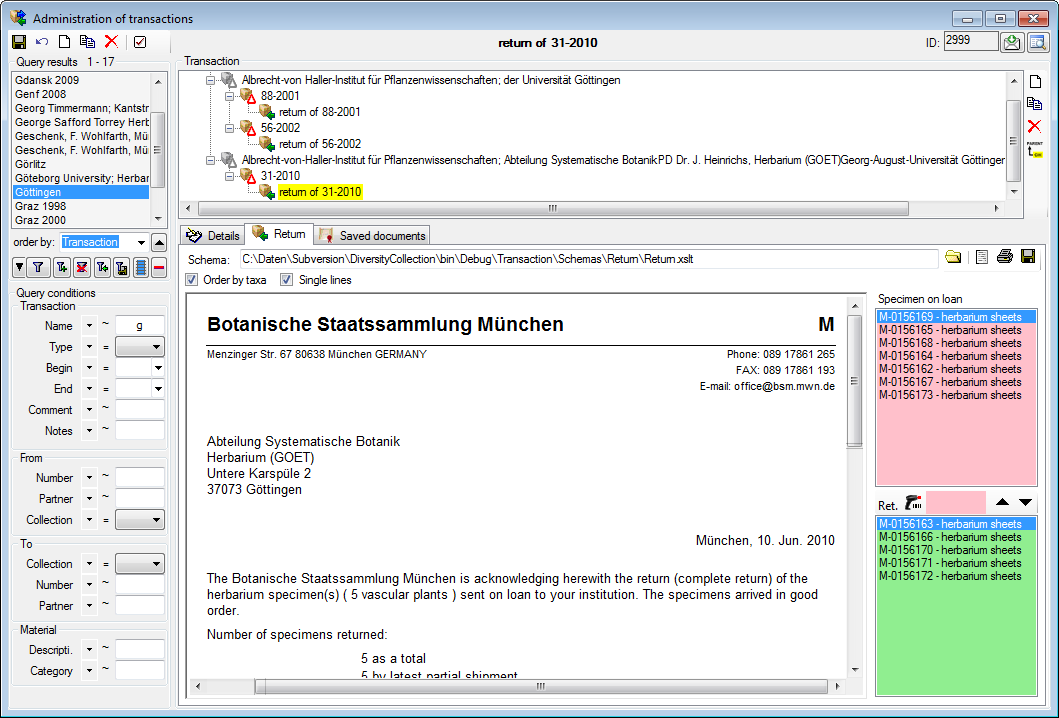Start the query with the plain filter button
The width and height of the screenshot is (1059, 718).
[x=38, y=267]
